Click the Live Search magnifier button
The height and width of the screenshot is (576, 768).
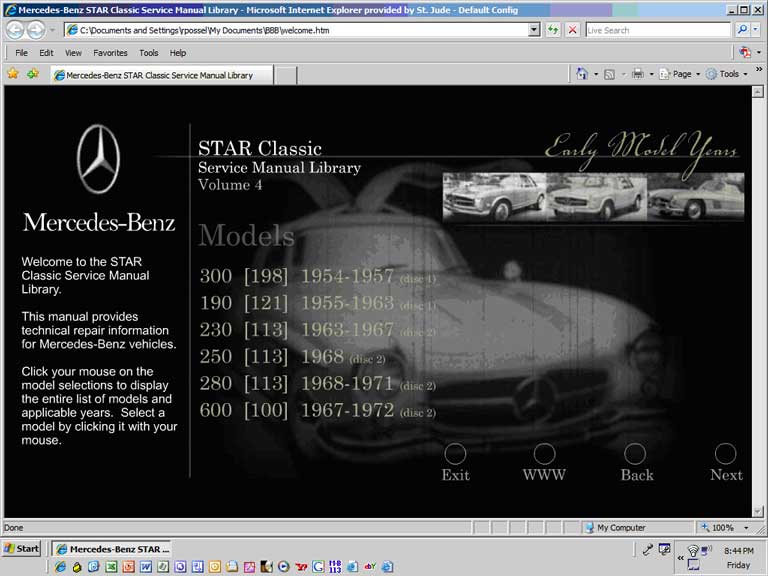[x=743, y=30]
